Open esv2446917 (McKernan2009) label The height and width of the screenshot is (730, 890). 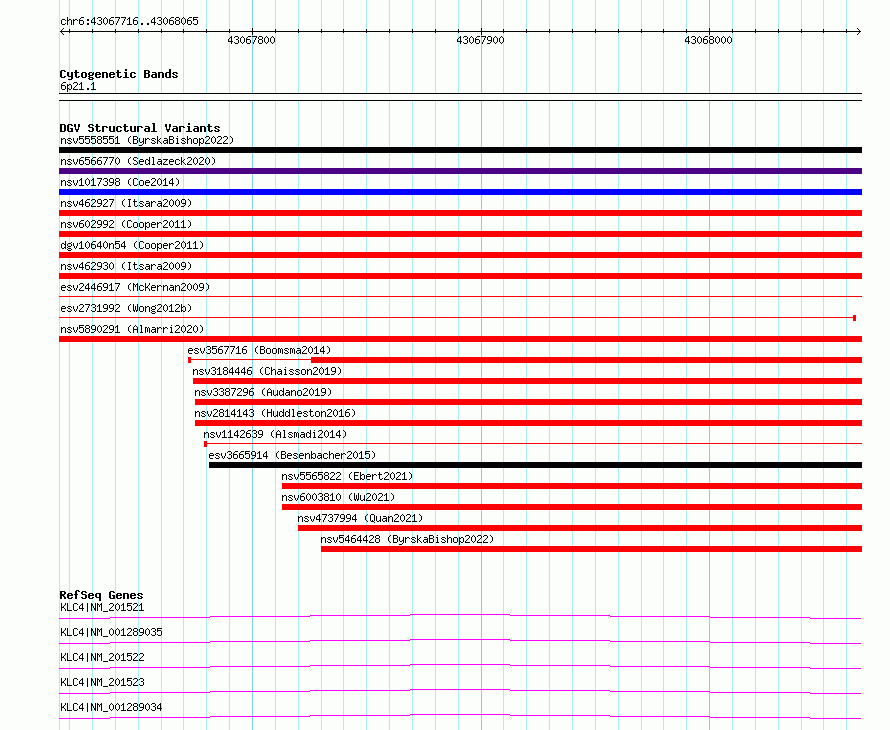coord(135,287)
